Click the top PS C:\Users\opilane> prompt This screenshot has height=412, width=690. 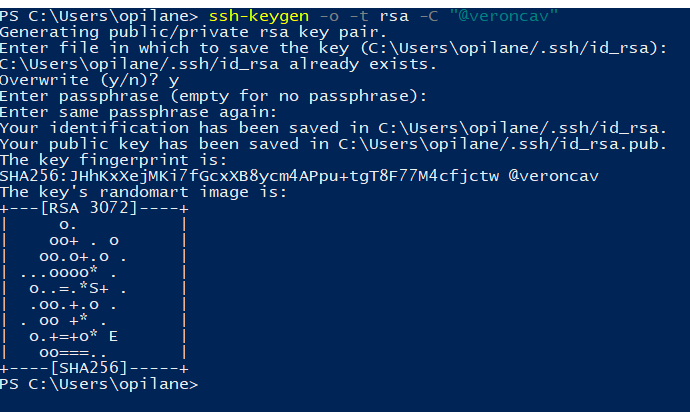pyautogui.click(x=100, y=16)
